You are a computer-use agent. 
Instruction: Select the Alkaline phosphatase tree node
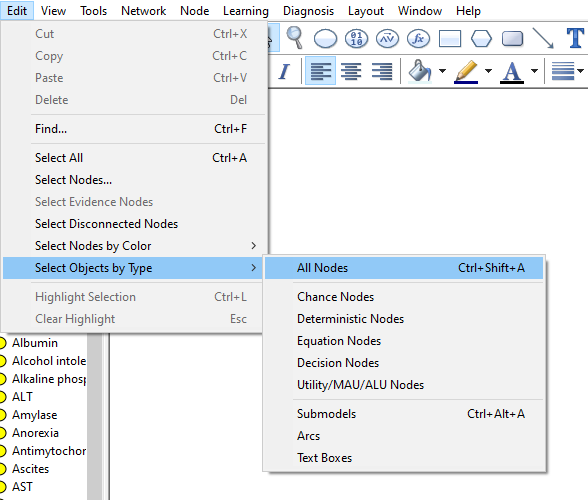[x=49, y=379]
